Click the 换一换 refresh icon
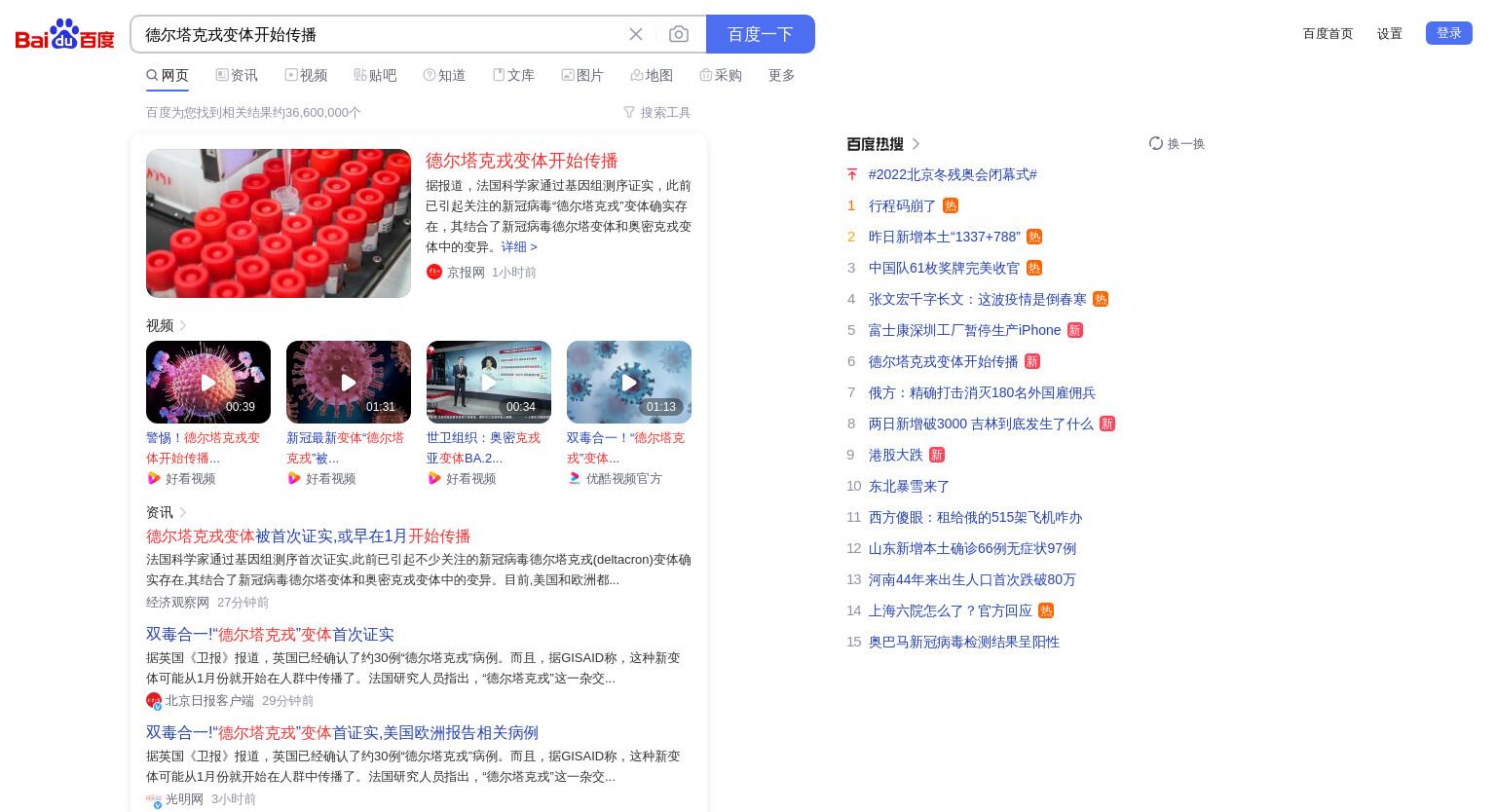Viewport: 1496px width, 812px height. (1156, 143)
